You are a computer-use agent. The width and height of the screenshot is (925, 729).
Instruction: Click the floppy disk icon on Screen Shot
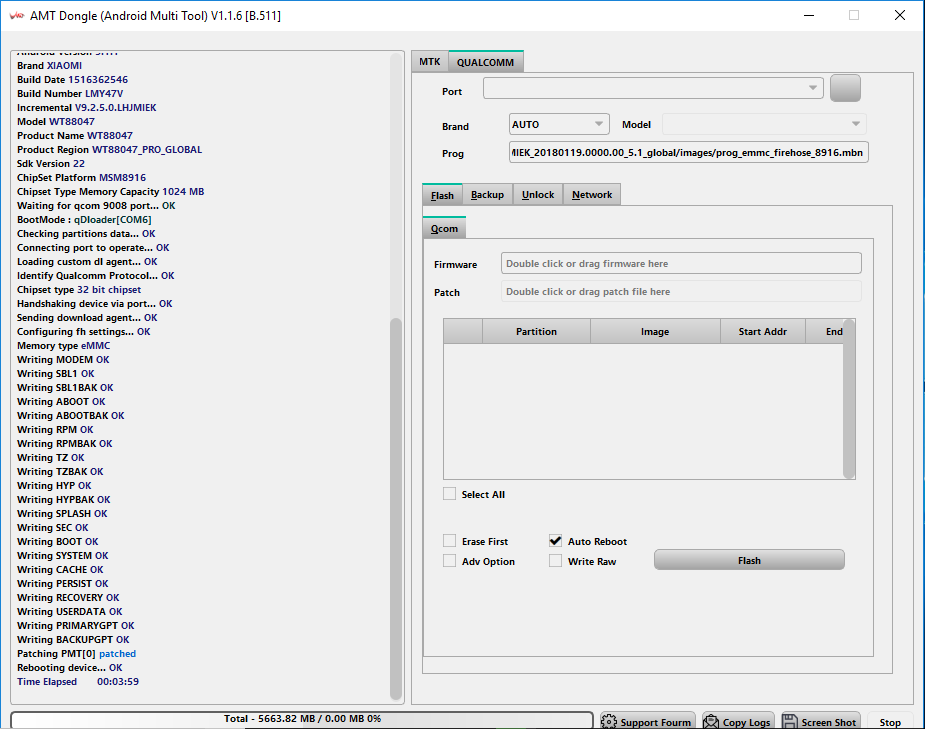point(790,721)
